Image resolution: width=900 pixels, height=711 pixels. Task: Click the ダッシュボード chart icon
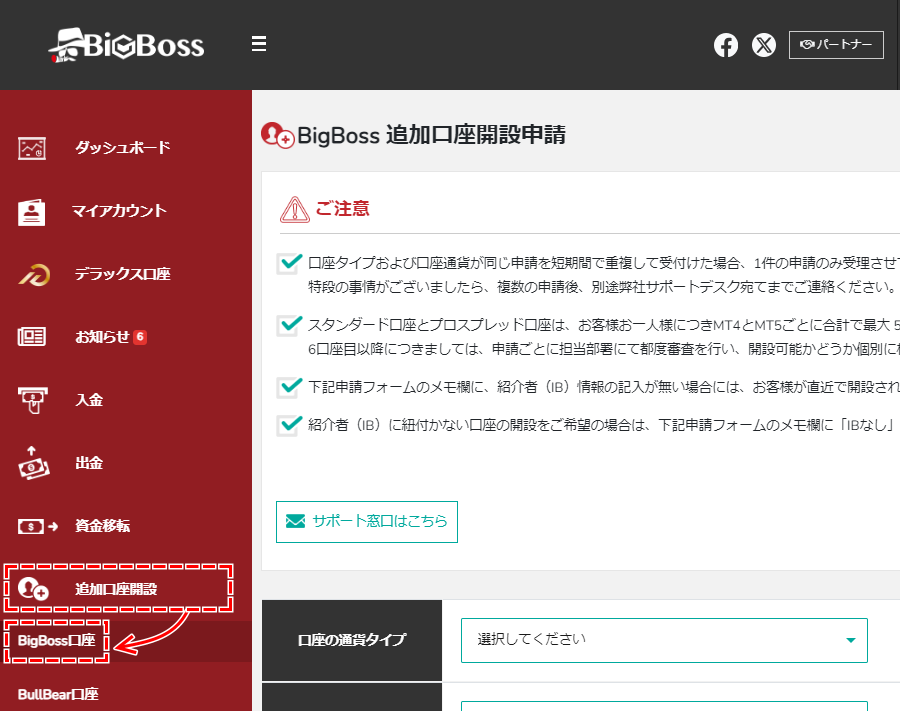click(x=32, y=148)
